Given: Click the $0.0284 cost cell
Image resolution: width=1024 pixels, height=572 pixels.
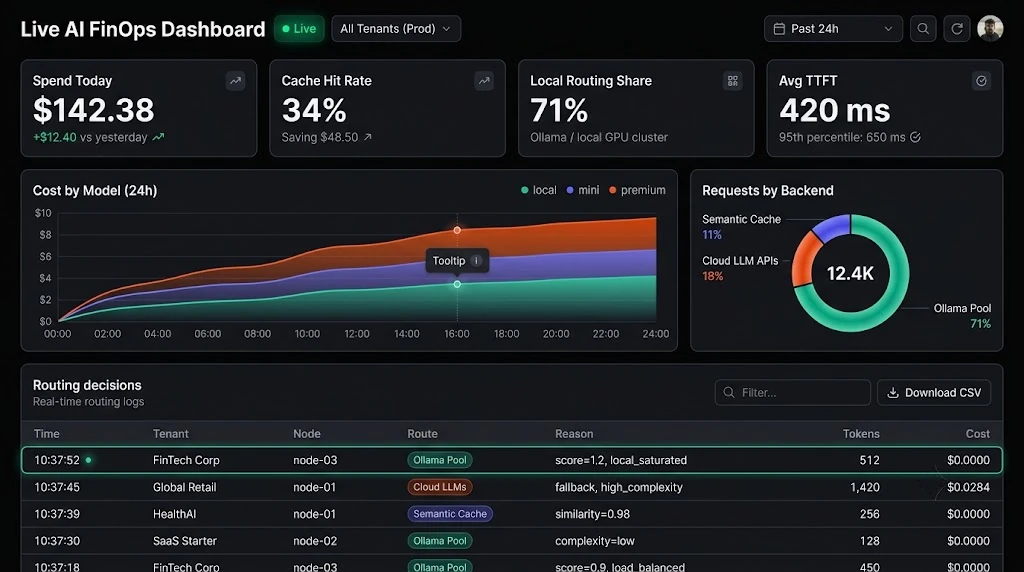Looking at the screenshot, I should 968,487.
